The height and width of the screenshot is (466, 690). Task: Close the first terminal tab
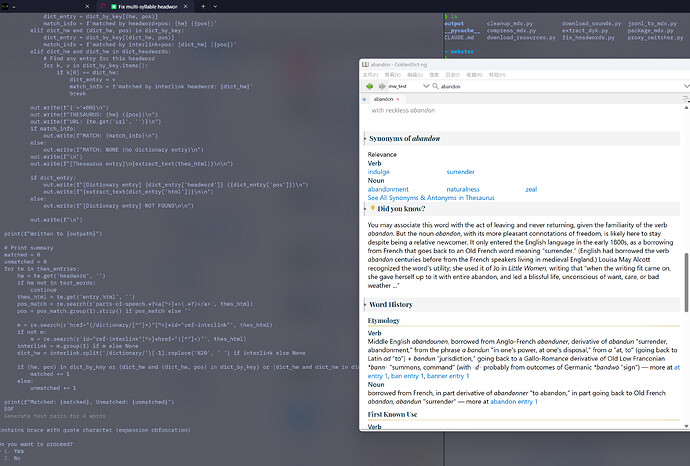87,6
